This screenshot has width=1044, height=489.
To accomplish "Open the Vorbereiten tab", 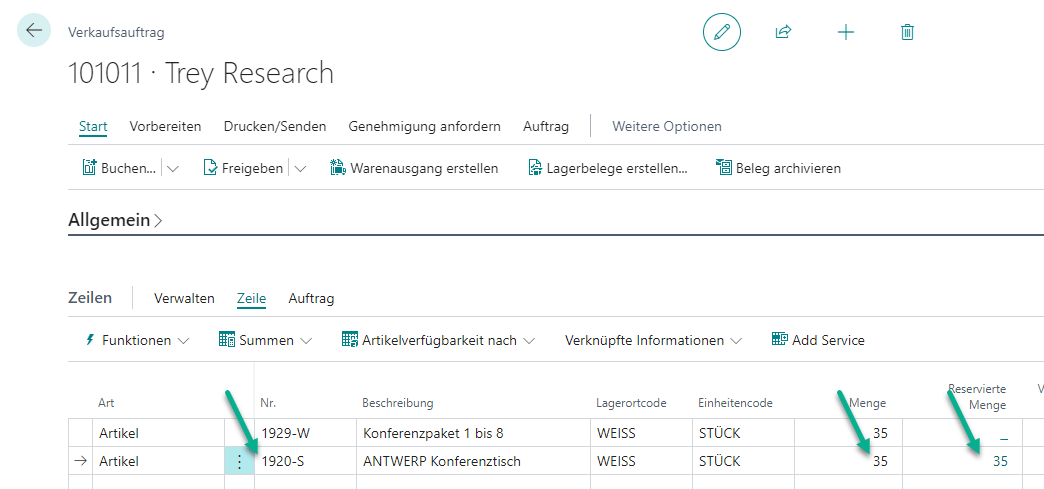I will [165, 126].
